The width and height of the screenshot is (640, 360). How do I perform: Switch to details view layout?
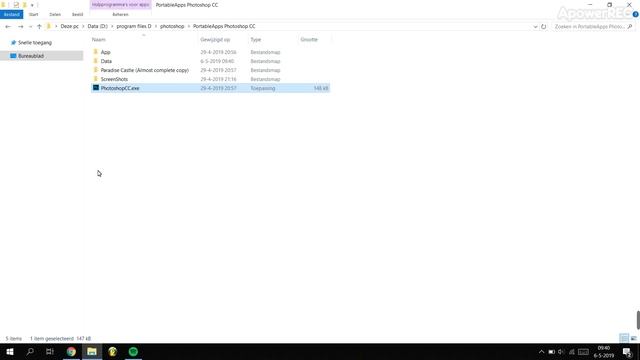click(x=624, y=338)
